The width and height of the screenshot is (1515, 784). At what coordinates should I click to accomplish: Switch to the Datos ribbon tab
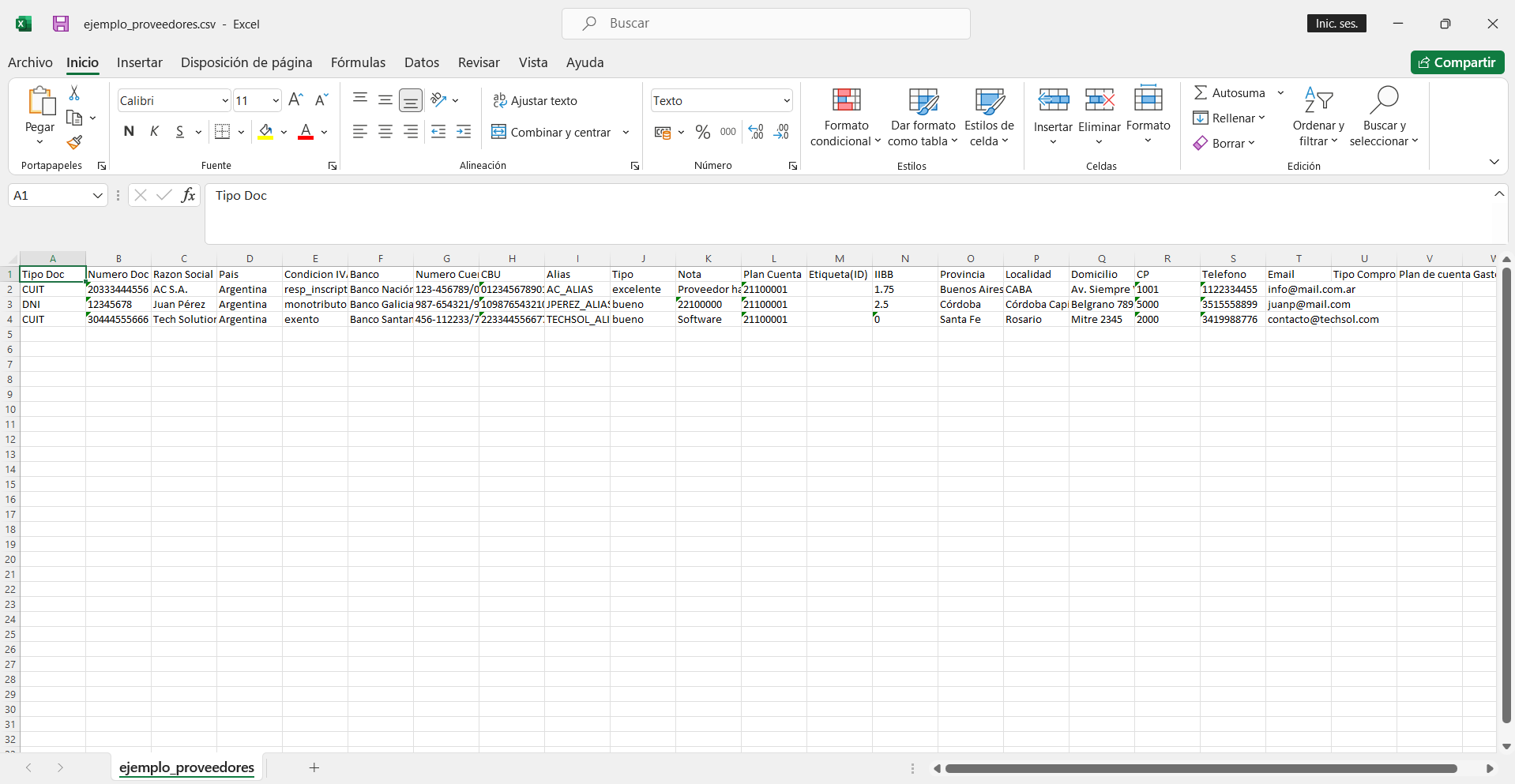coord(421,62)
